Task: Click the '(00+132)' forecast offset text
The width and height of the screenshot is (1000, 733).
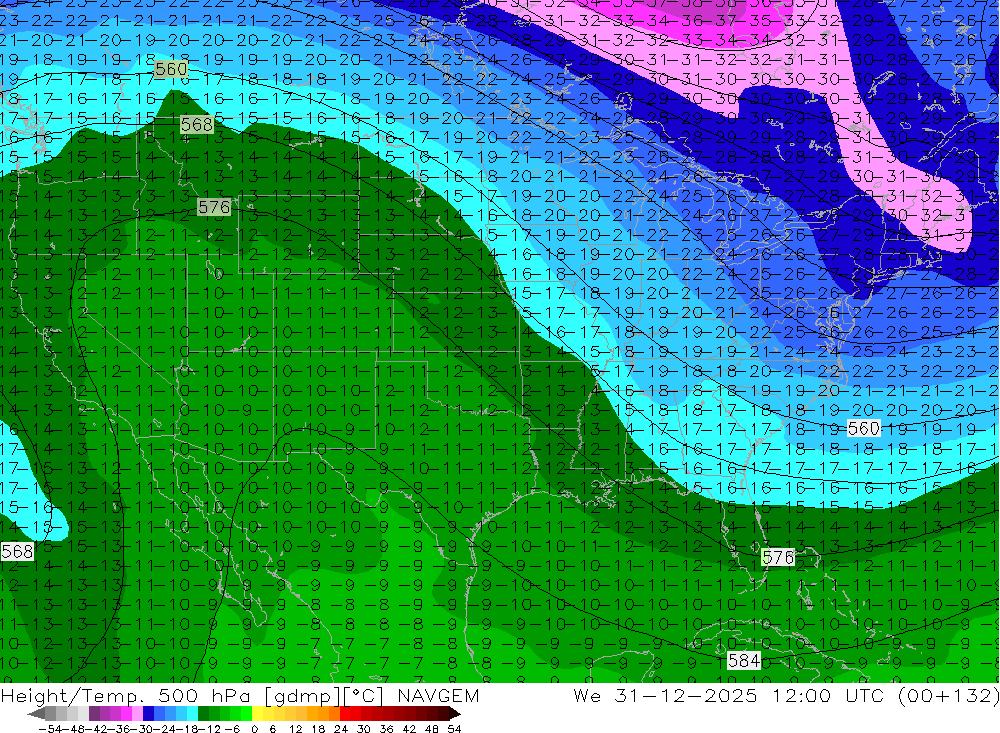Action: tap(947, 696)
